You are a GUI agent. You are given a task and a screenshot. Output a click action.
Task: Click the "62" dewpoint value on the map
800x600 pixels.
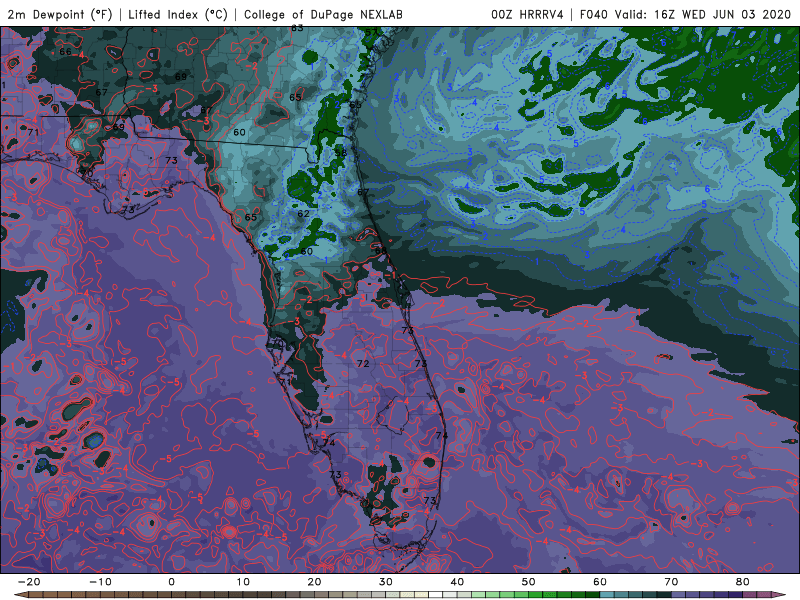click(x=303, y=213)
